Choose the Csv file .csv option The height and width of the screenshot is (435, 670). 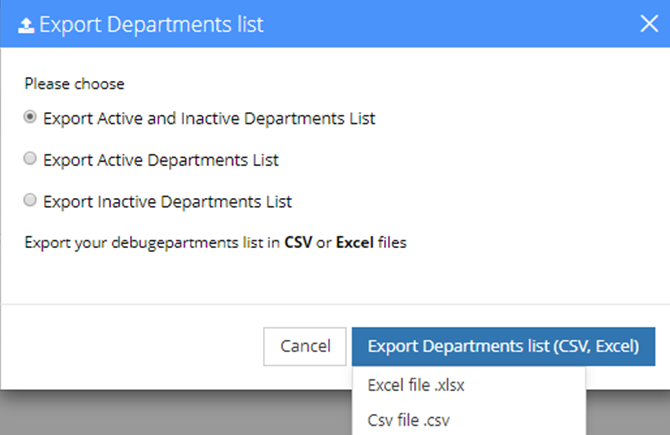(x=408, y=420)
